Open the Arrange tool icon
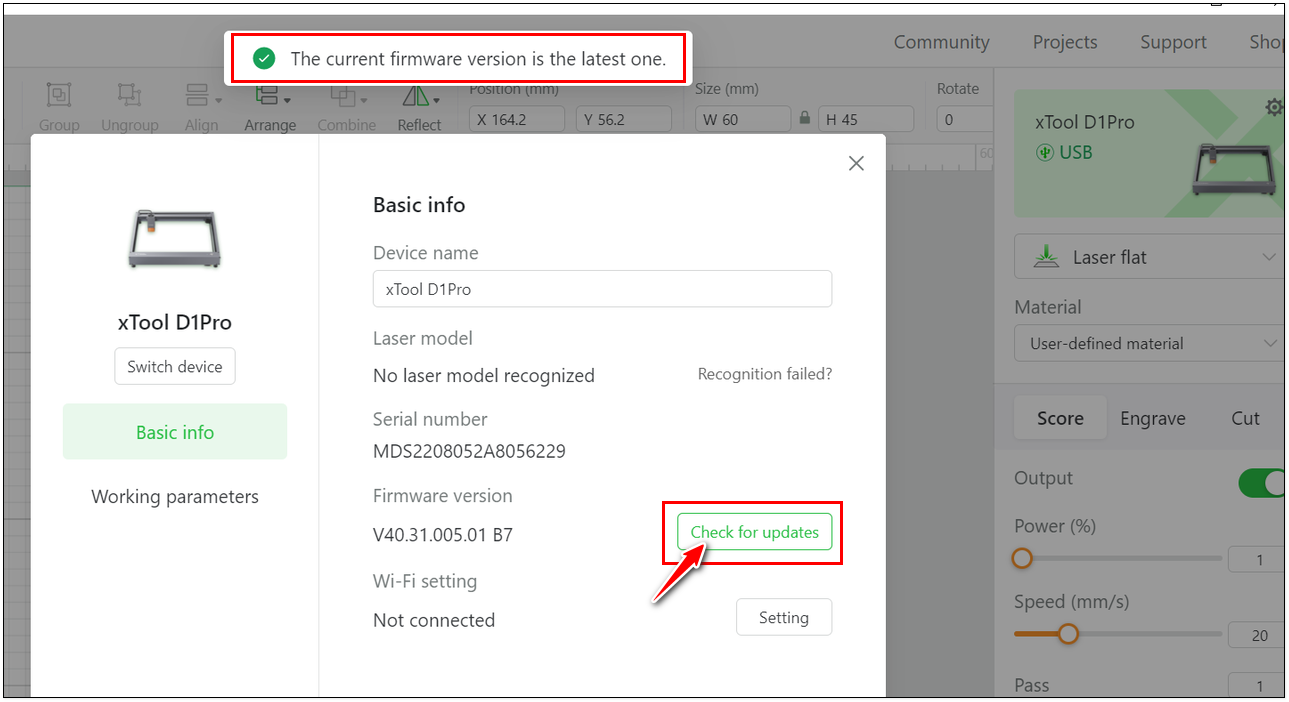The height and width of the screenshot is (702, 1289). click(x=269, y=97)
